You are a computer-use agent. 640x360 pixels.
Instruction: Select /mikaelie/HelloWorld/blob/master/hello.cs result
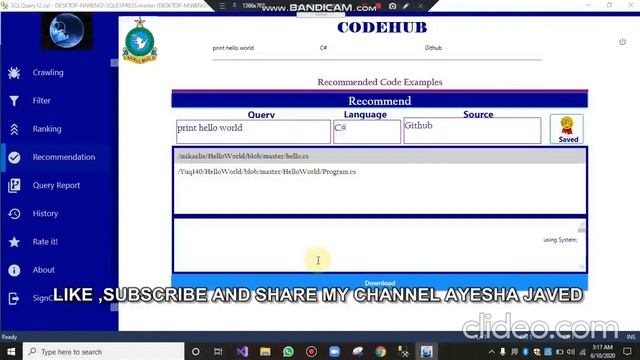[x=380, y=156]
